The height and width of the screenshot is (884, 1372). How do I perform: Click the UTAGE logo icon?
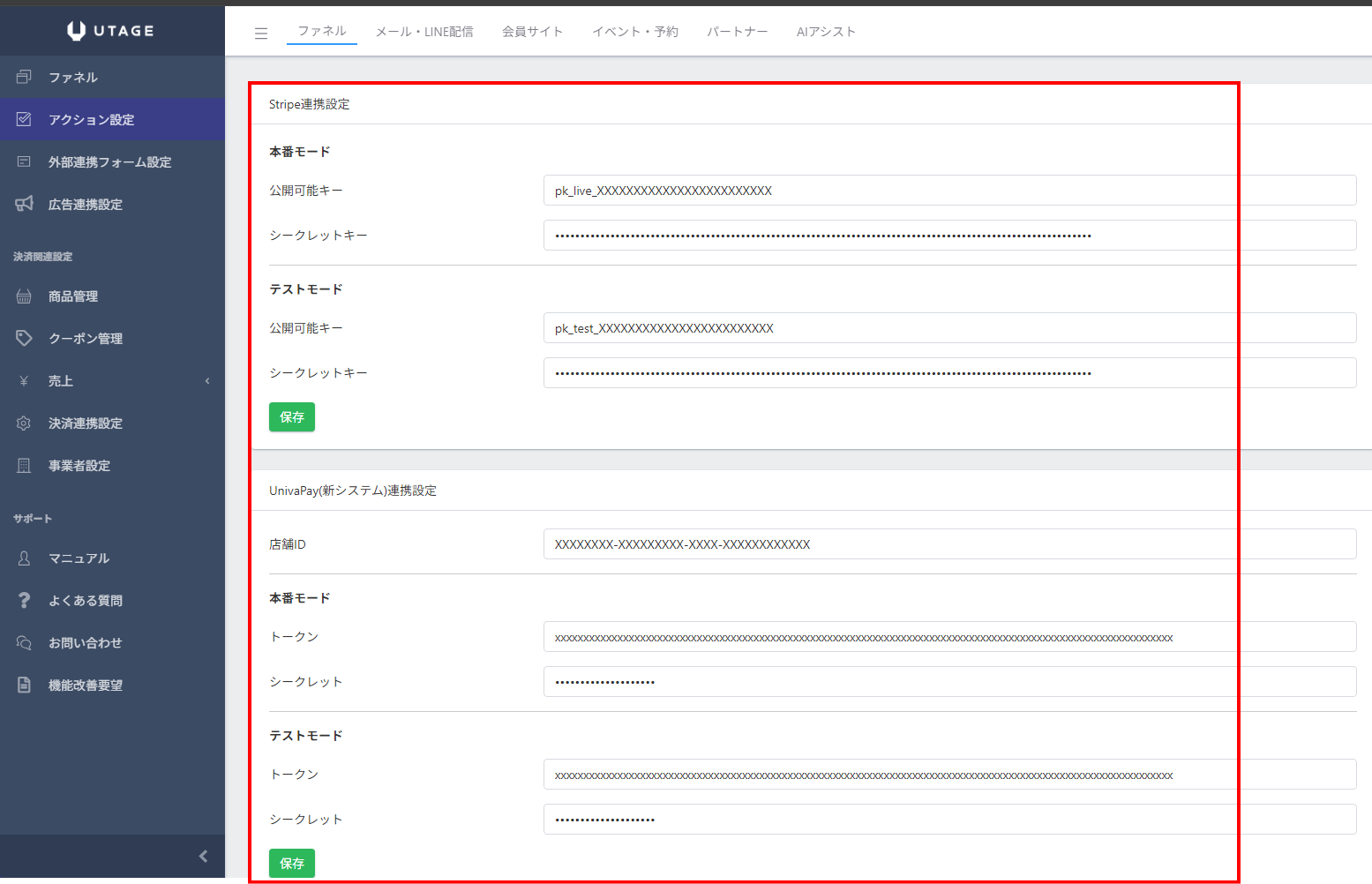(76, 31)
